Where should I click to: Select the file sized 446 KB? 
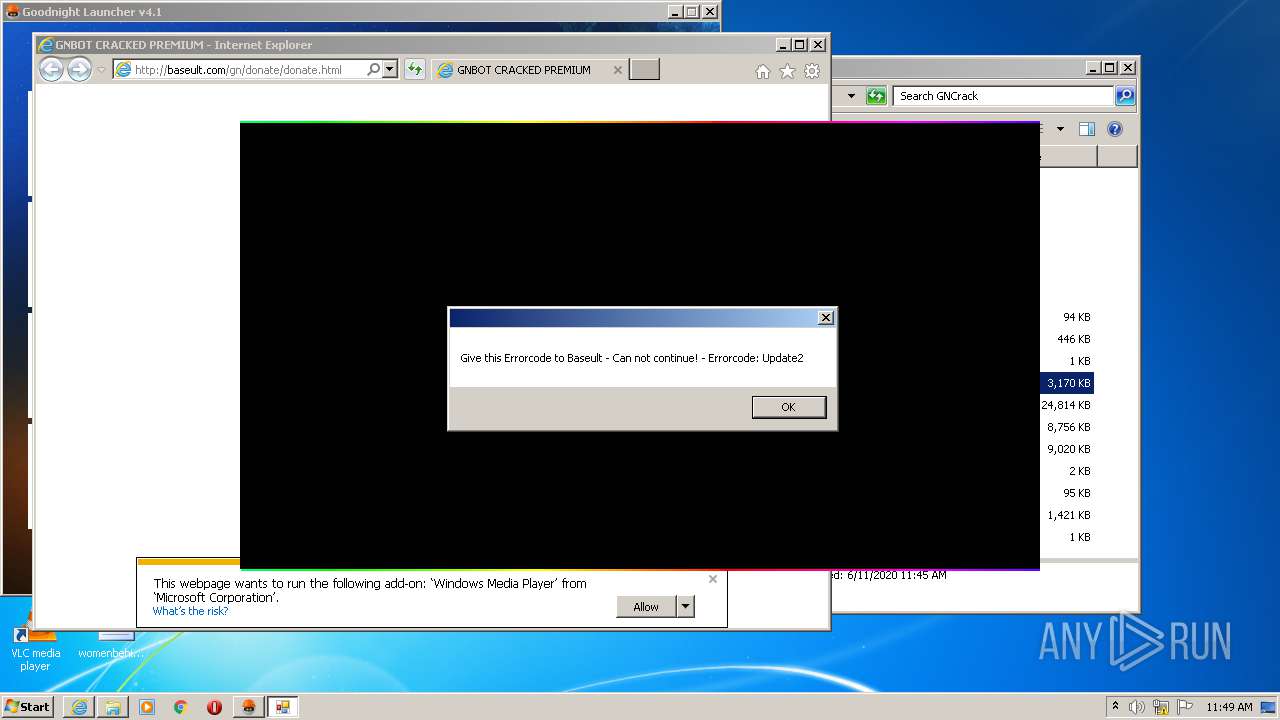coord(1073,339)
